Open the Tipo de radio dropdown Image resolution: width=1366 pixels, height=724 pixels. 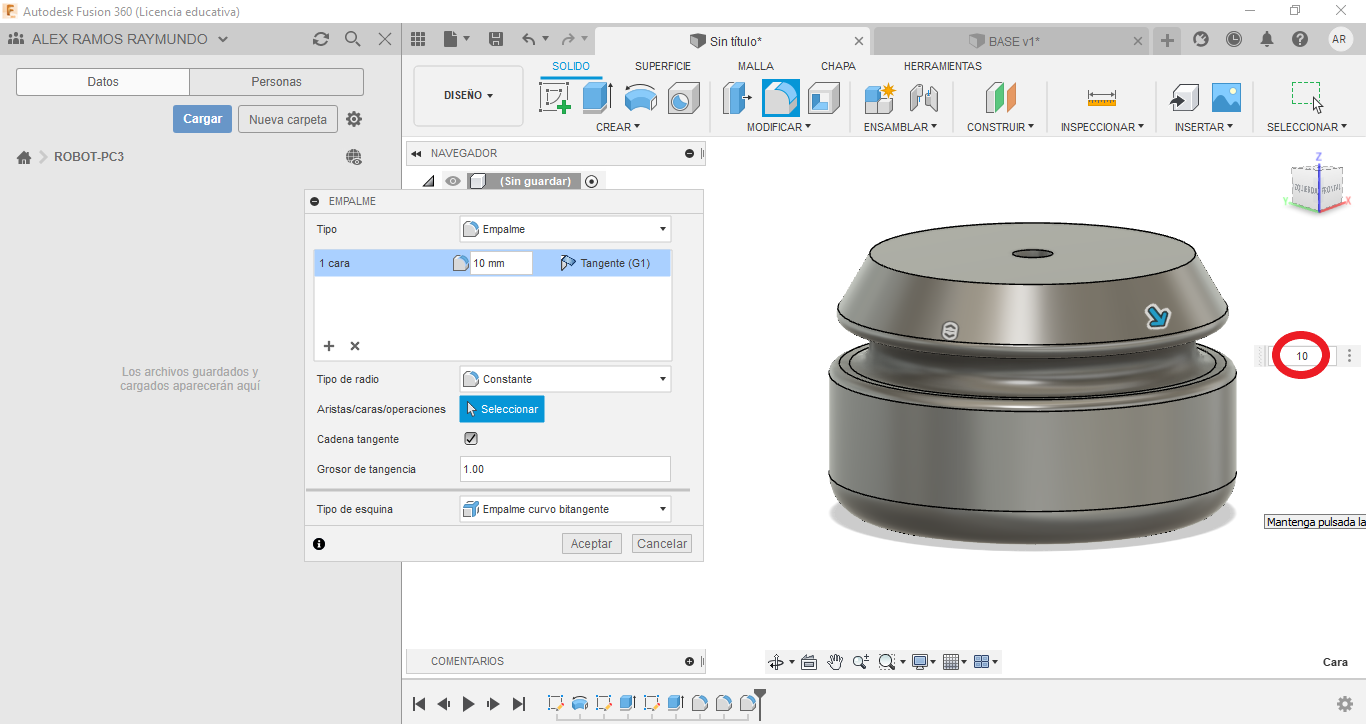[x=565, y=379]
